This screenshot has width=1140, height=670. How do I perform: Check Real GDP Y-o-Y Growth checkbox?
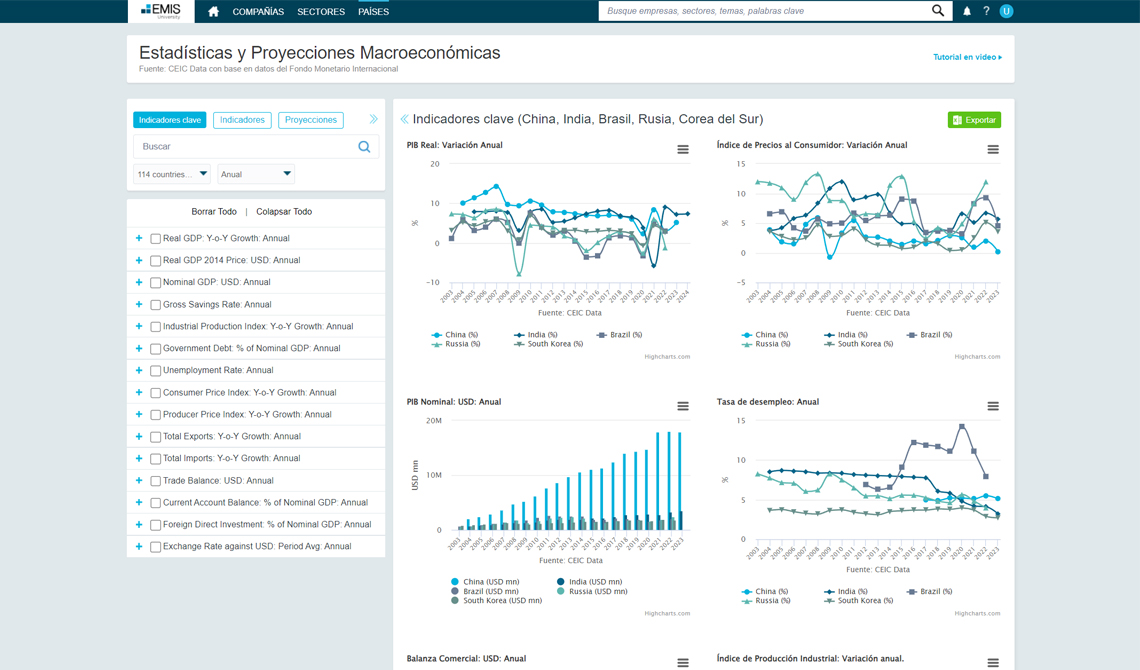click(156, 238)
